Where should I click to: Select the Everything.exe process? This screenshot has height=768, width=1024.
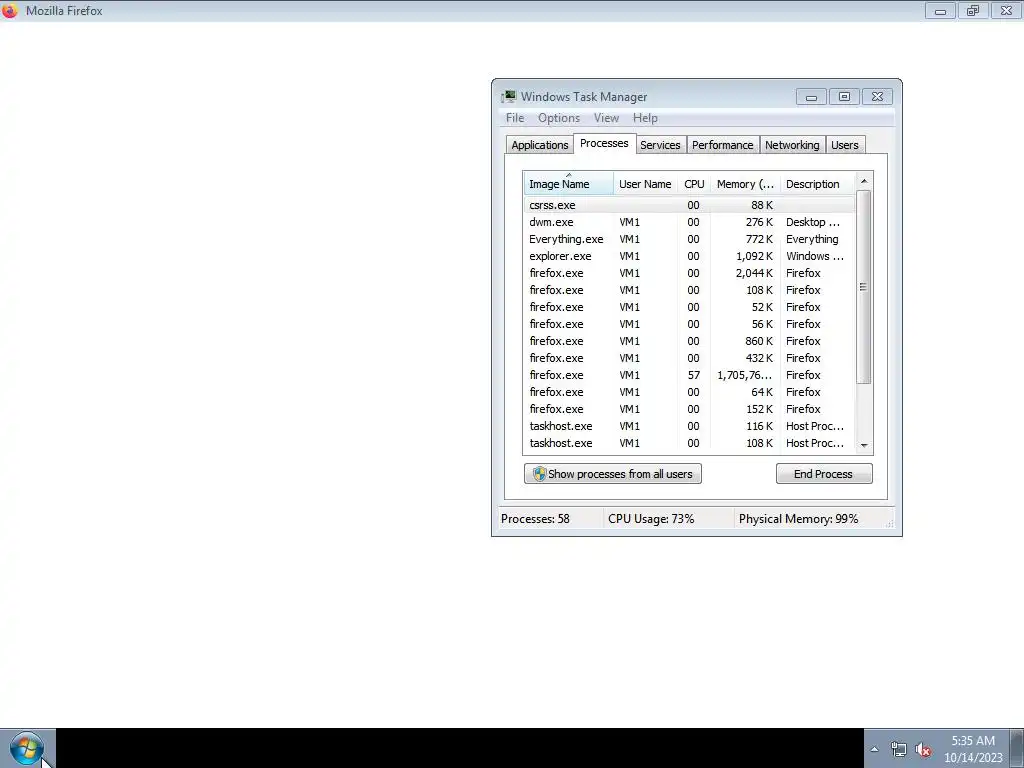coord(689,239)
